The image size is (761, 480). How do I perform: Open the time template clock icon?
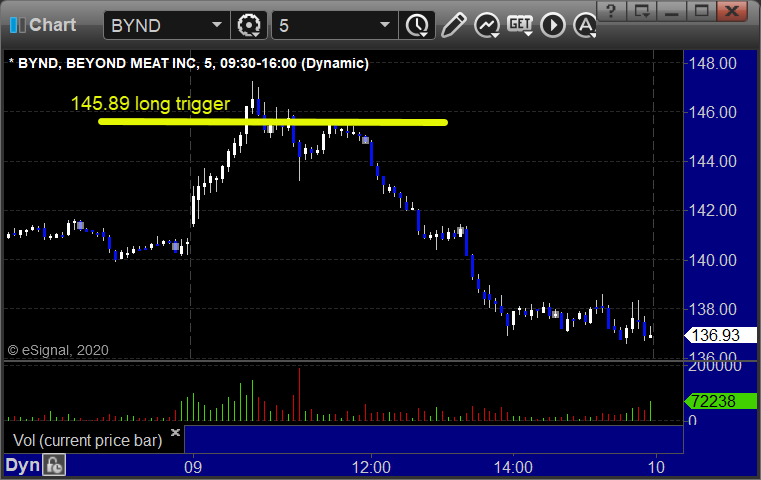coord(417,25)
